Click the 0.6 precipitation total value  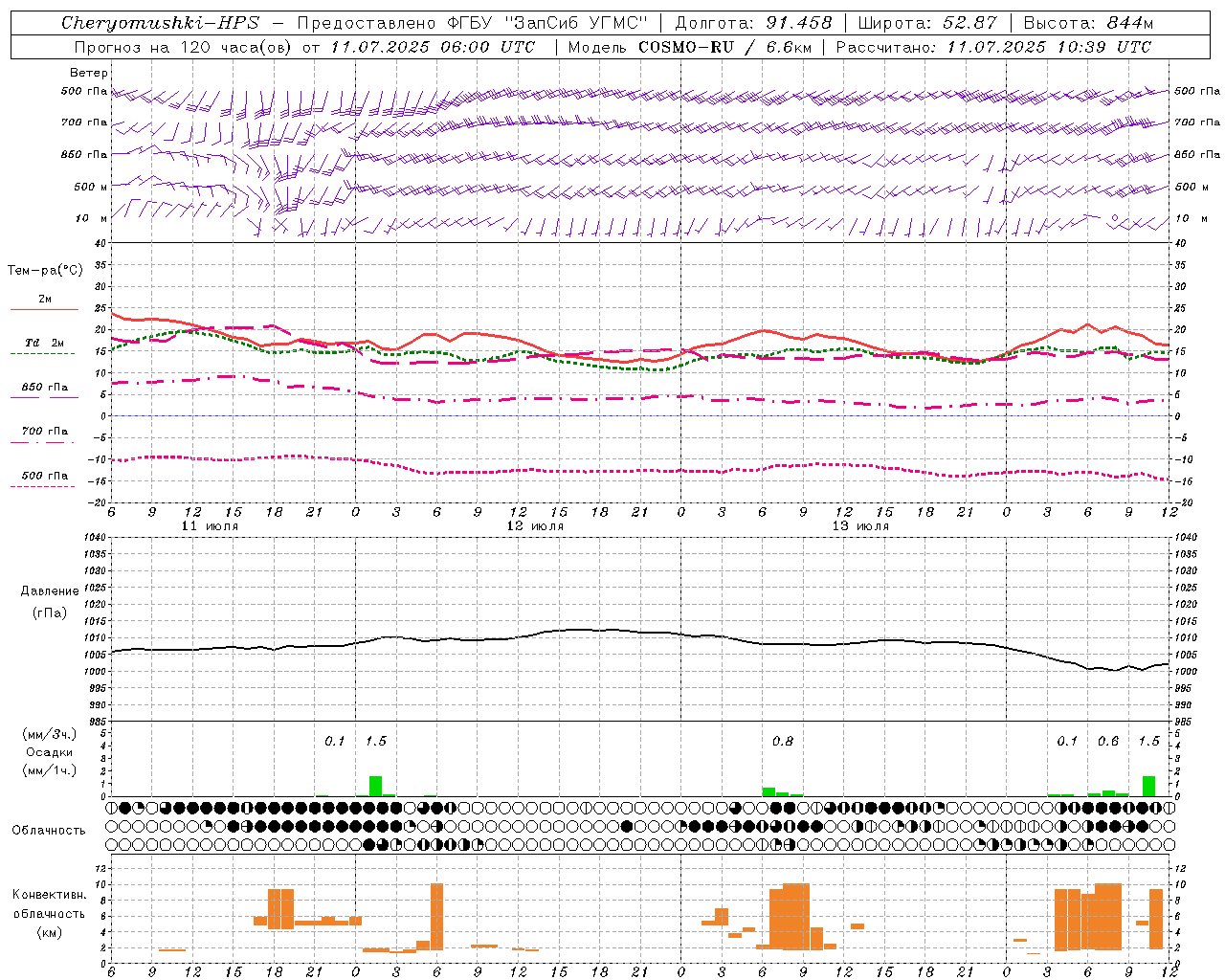click(1108, 741)
